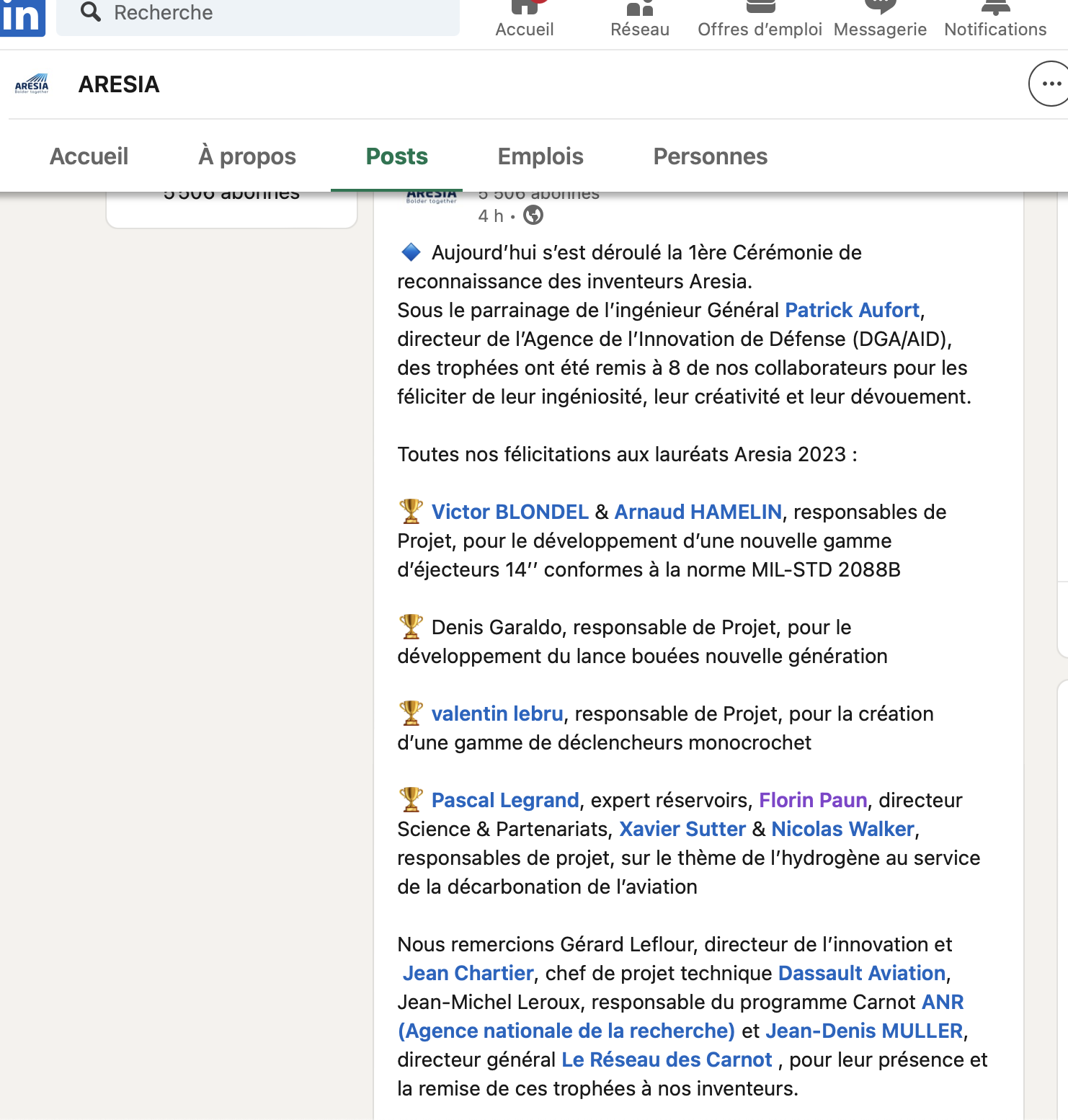Click the search magnifier icon
Image resolution: width=1068 pixels, height=1120 pixels.
click(91, 12)
